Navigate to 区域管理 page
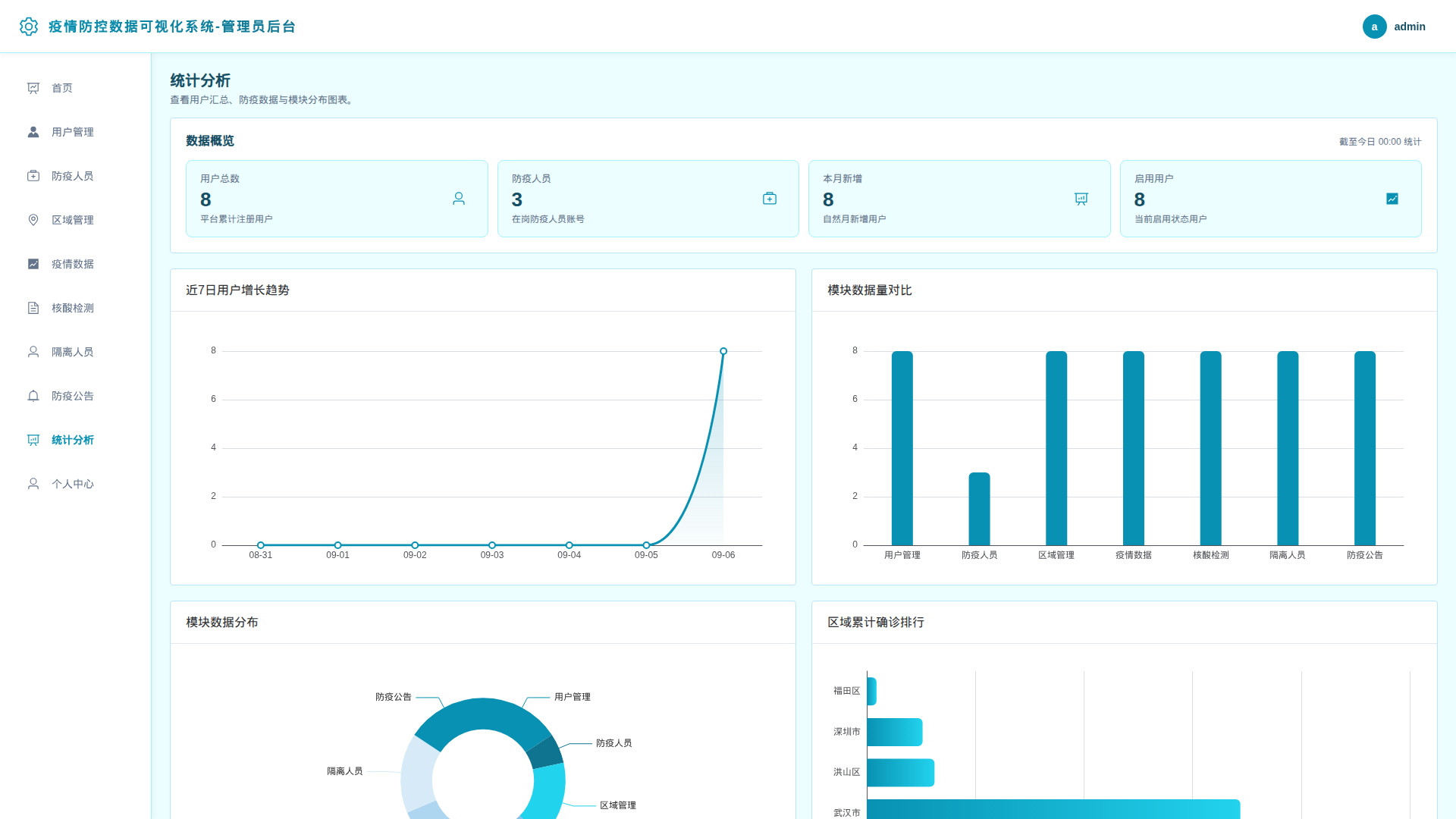The image size is (1456, 819). click(76, 220)
